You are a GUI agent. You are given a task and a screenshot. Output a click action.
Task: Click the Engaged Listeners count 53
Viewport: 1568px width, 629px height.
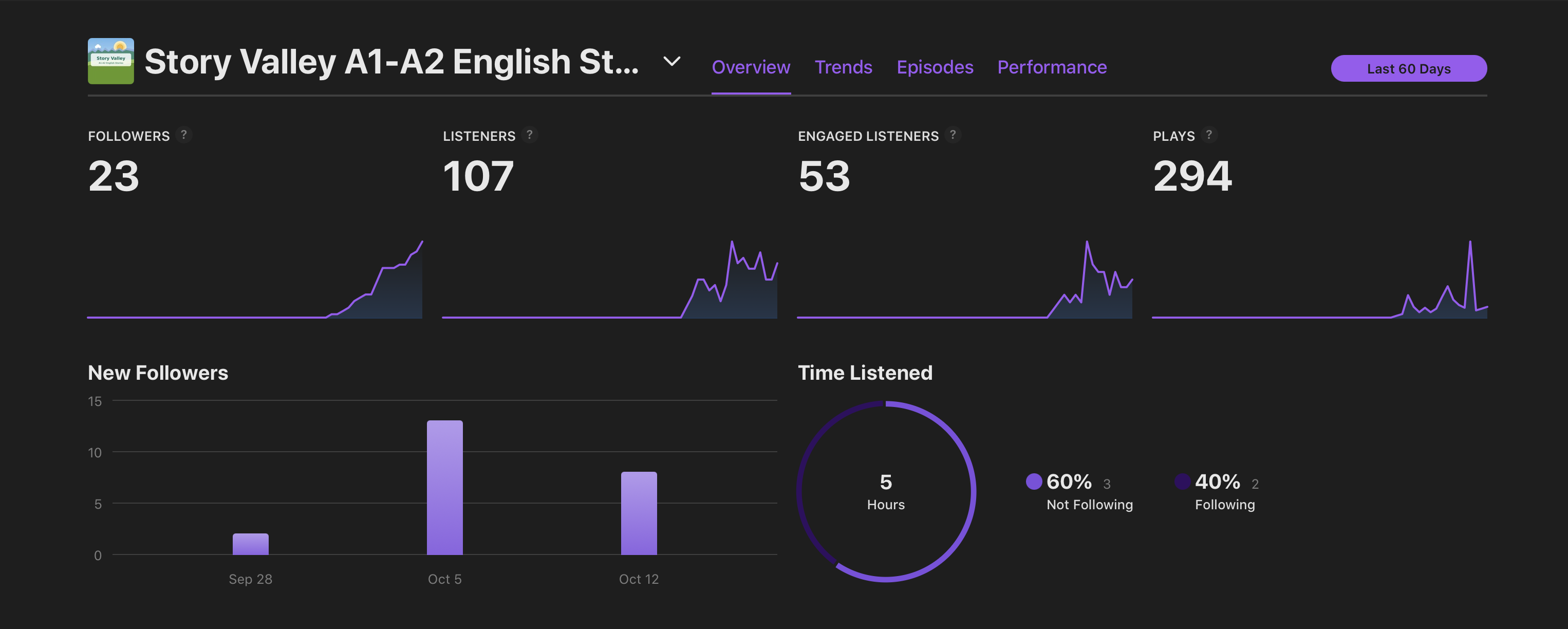point(824,177)
